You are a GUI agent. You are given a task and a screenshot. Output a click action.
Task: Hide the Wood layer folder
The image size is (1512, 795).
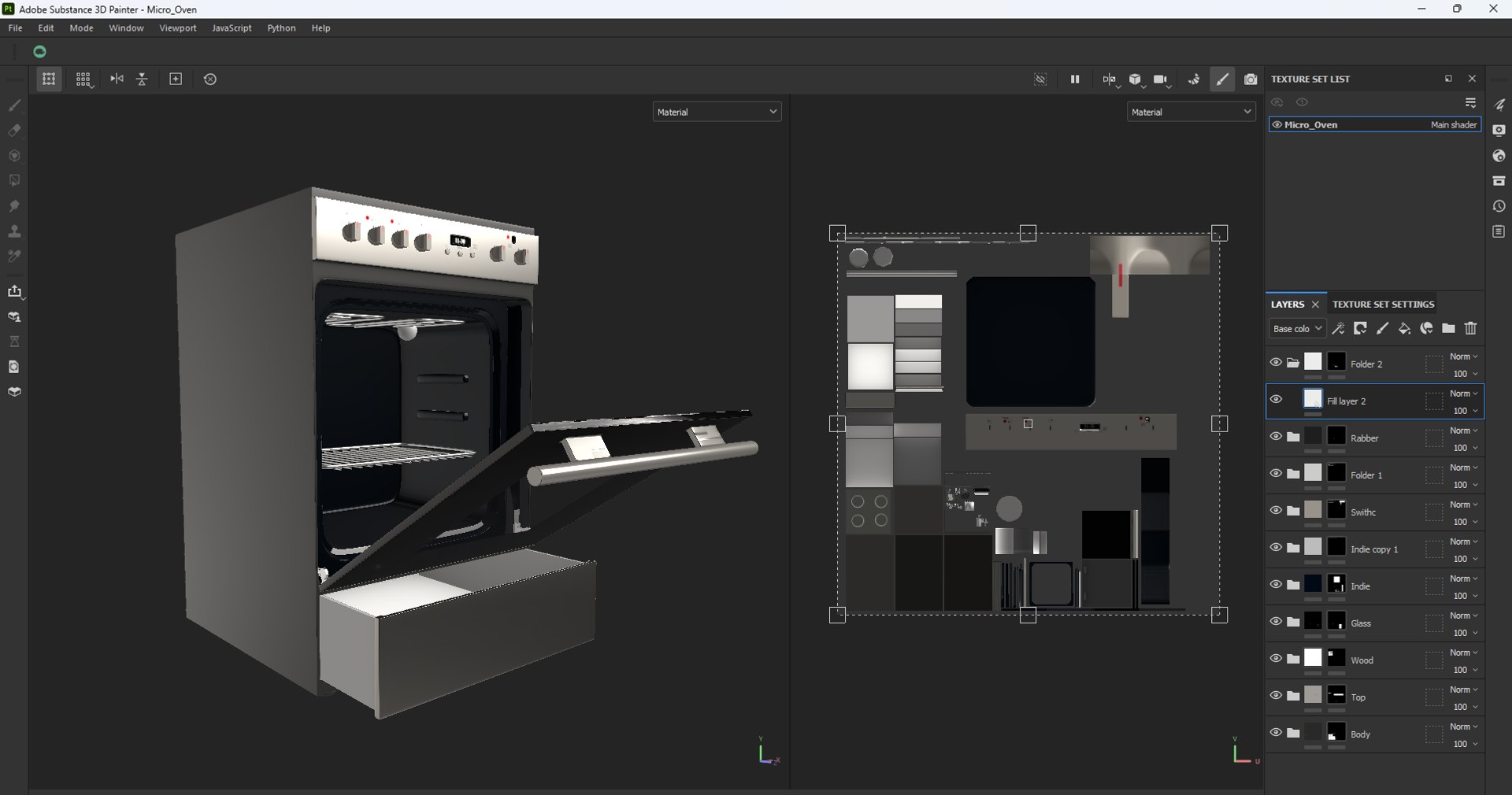pos(1276,658)
